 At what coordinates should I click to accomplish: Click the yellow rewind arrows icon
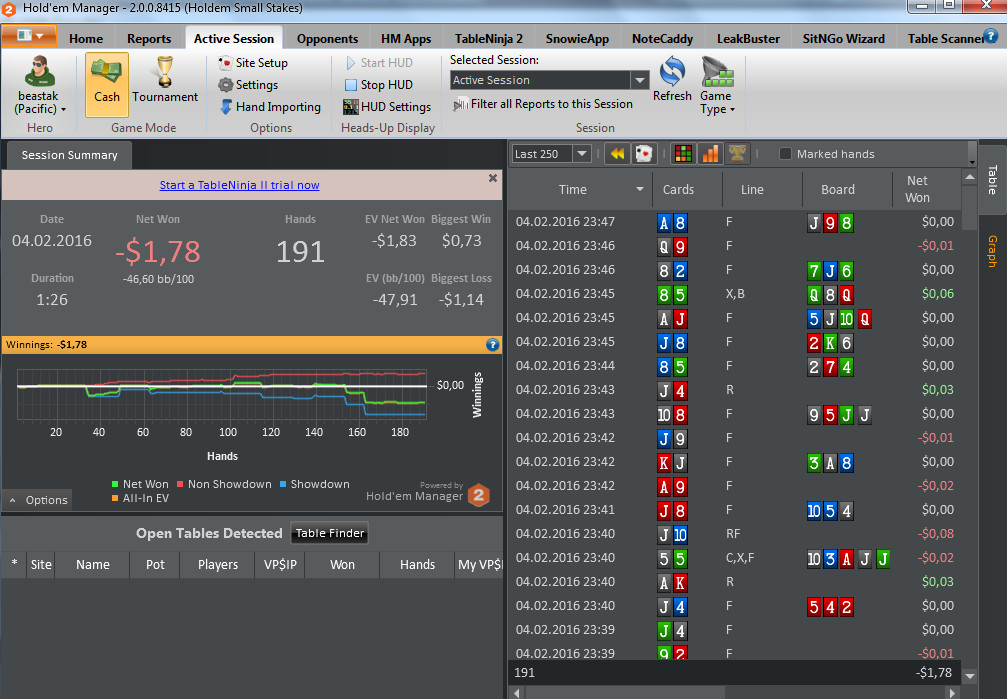[617, 154]
